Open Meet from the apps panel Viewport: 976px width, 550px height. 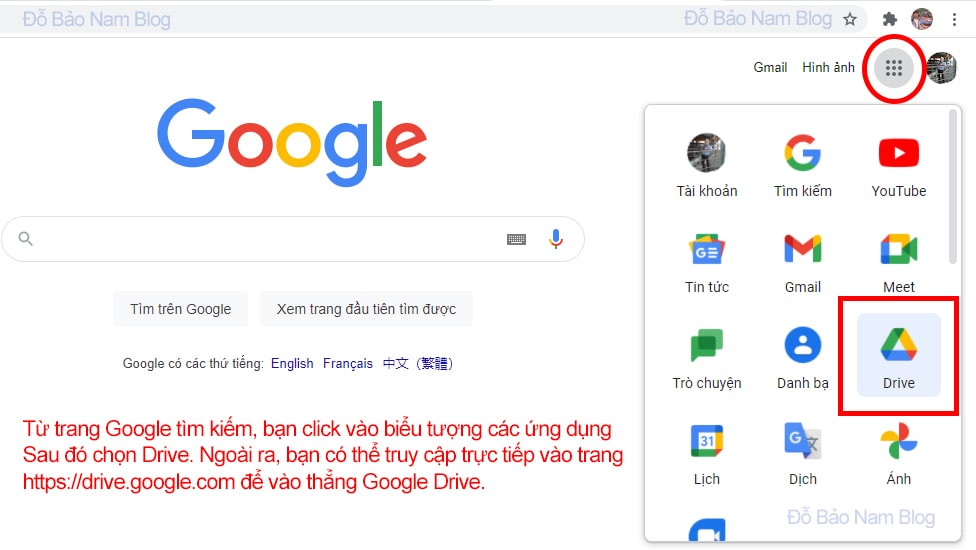898,262
